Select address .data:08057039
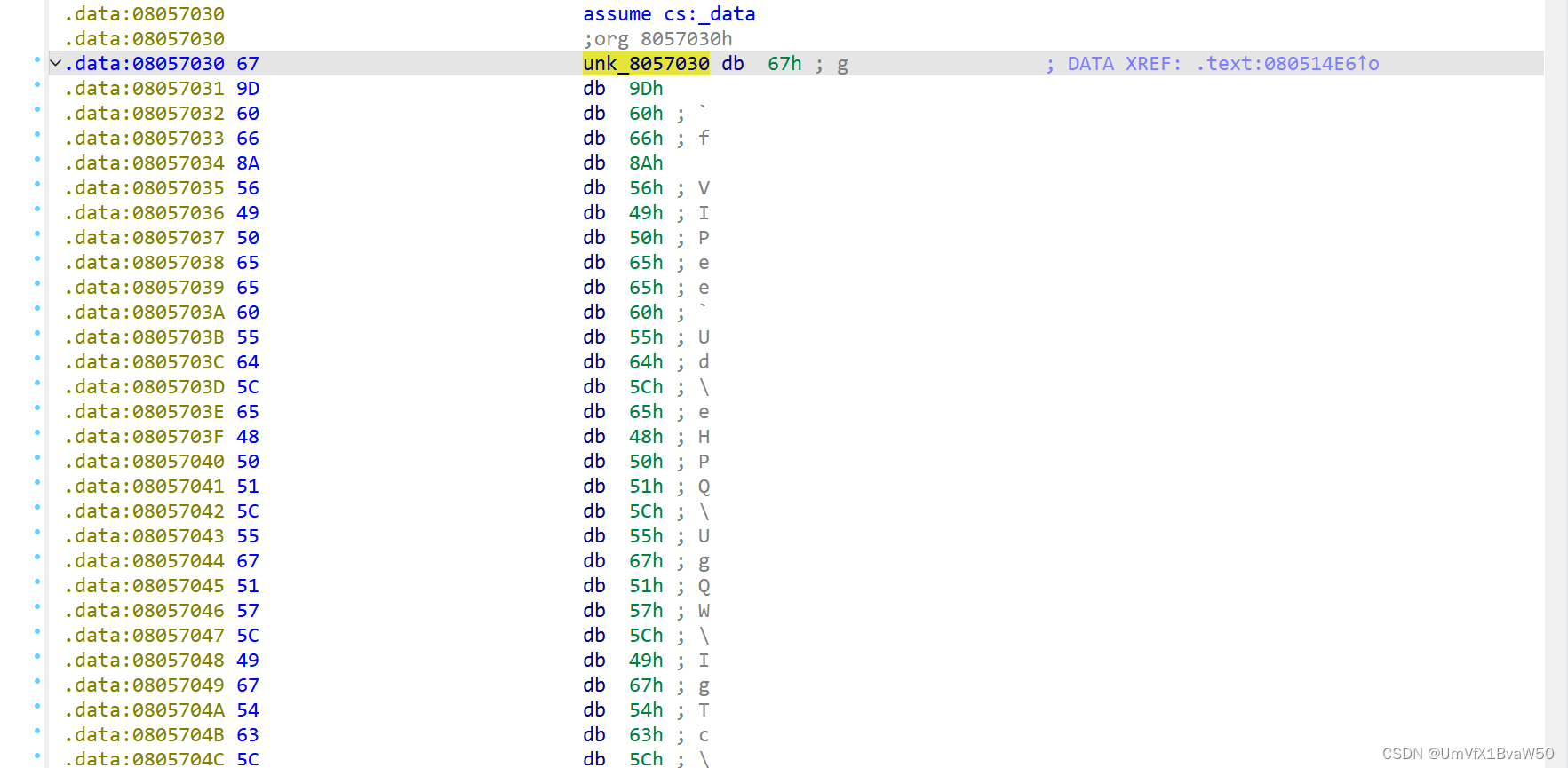1568x768 pixels. (x=144, y=287)
